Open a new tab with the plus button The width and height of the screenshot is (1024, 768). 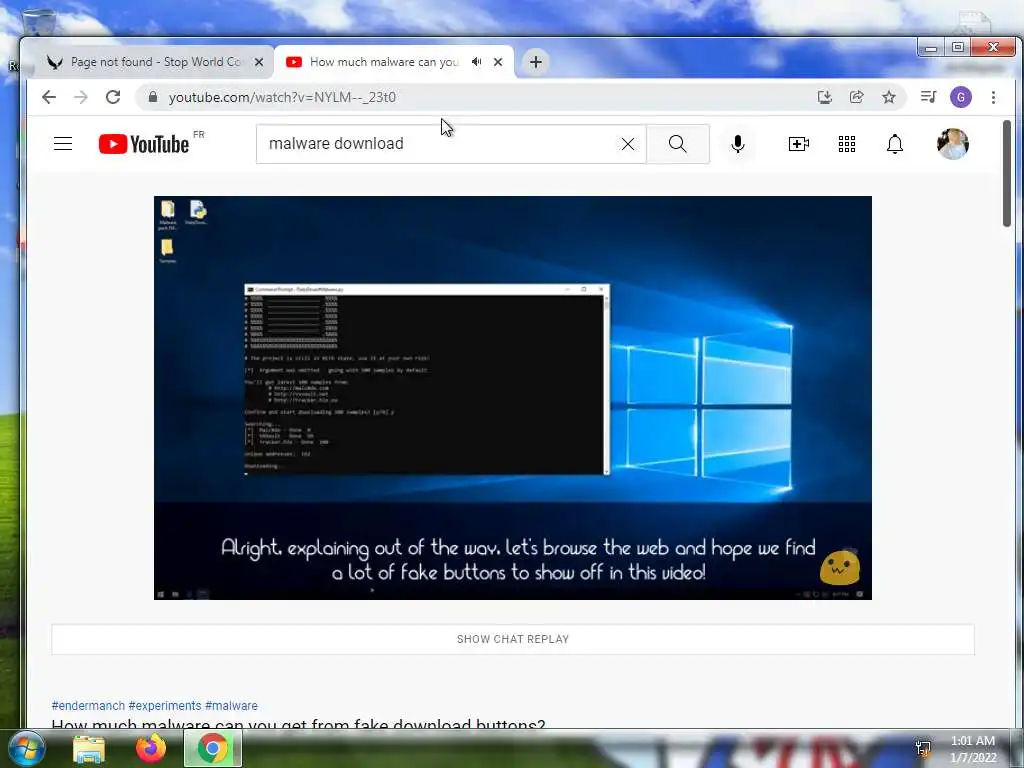point(536,62)
